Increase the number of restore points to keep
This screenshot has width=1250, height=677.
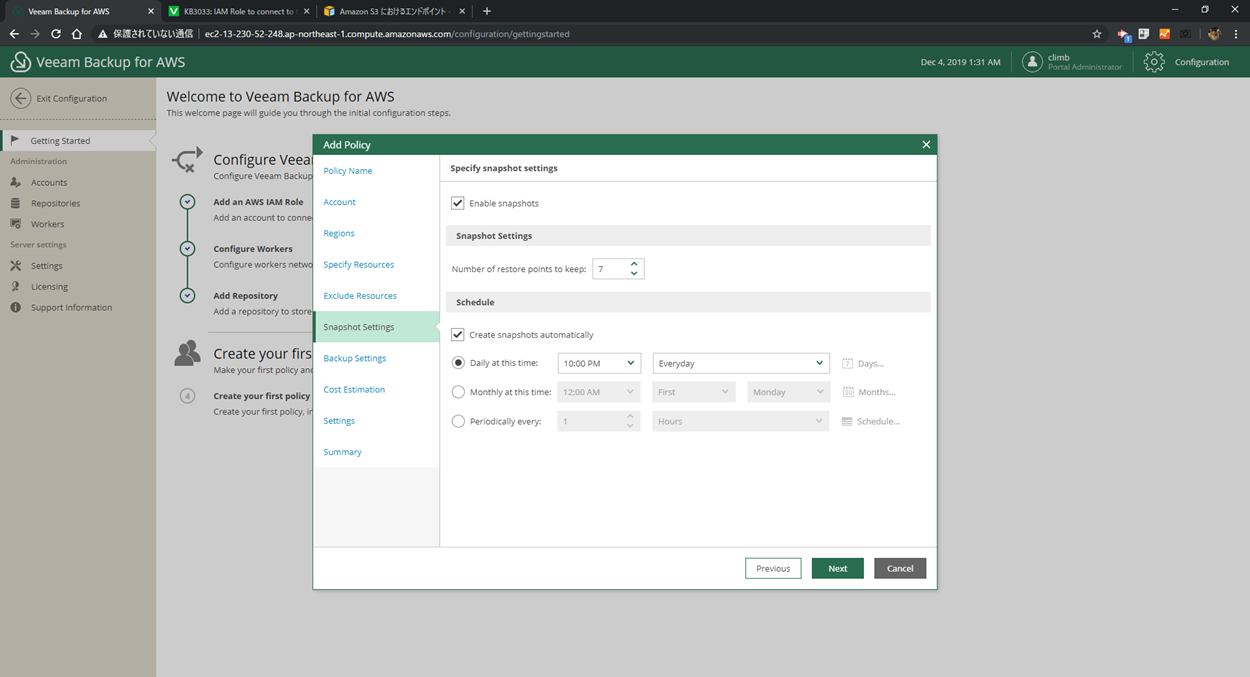[634, 264]
